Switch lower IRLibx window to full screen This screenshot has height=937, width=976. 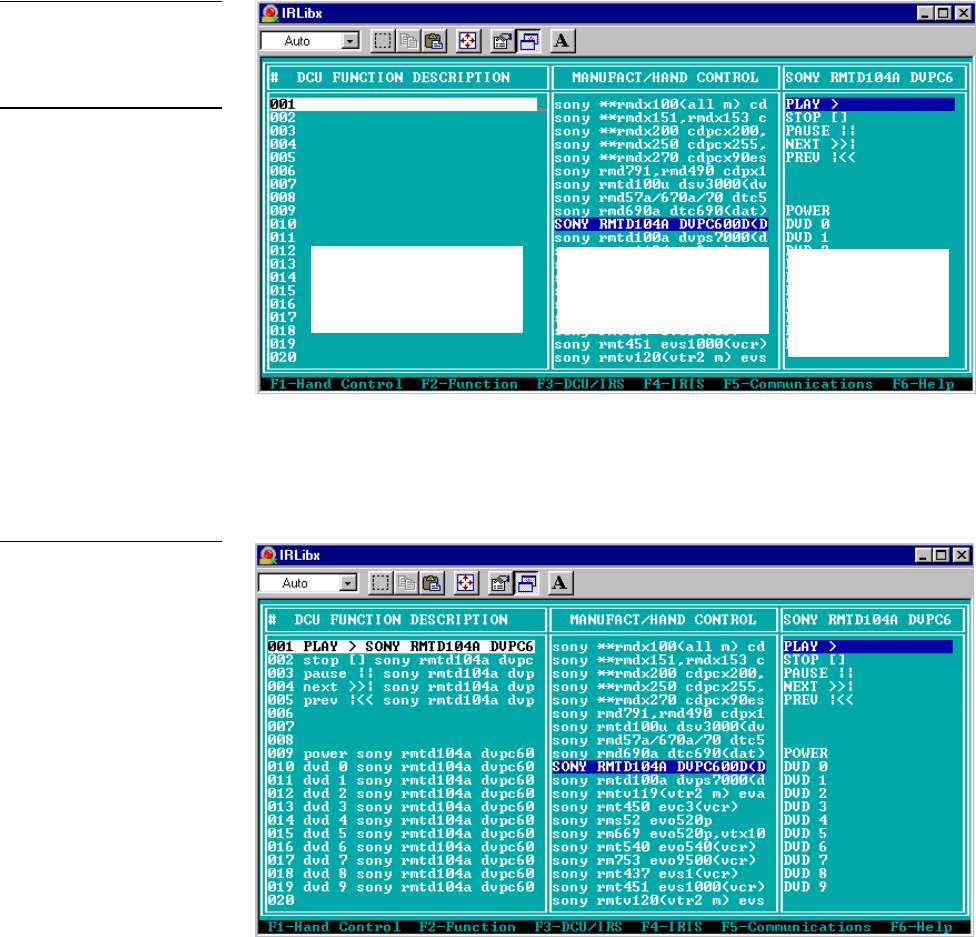click(465, 583)
